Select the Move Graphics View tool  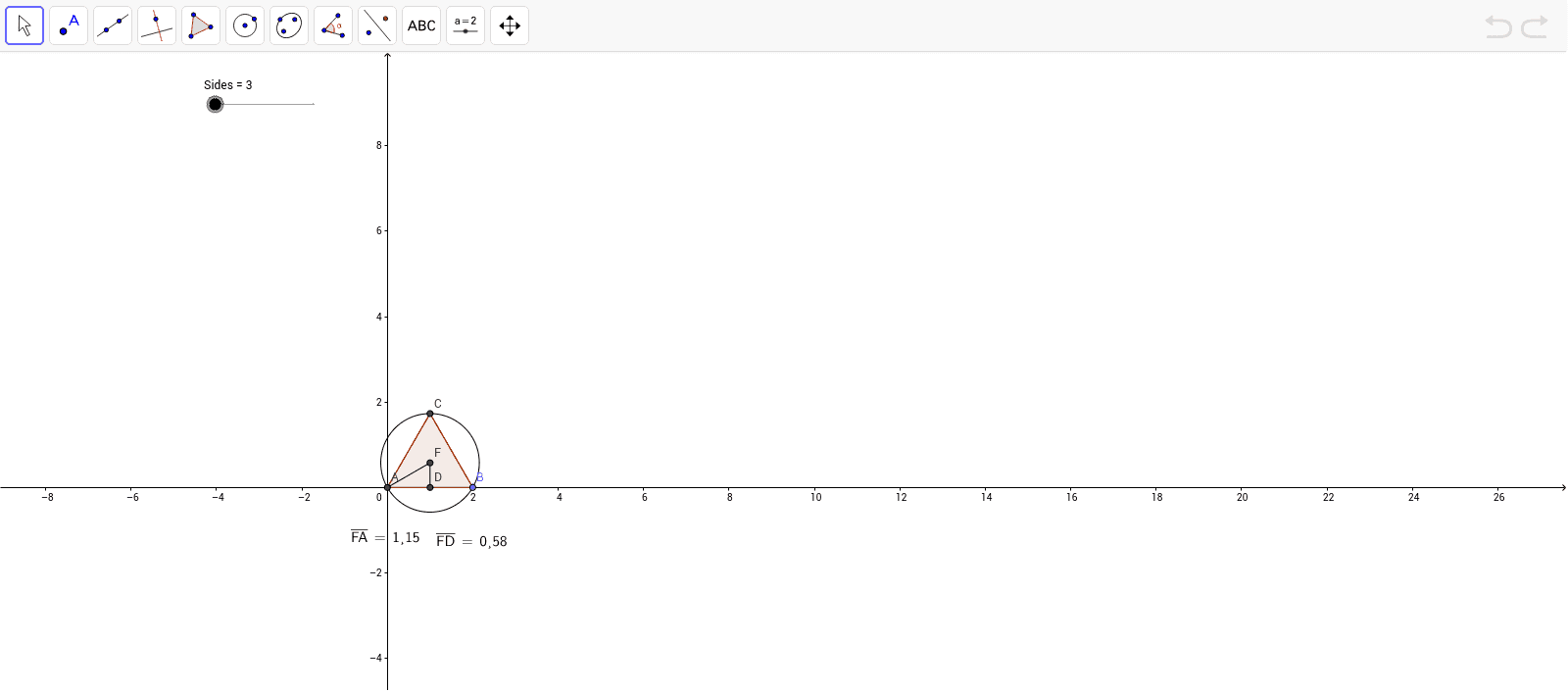click(510, 25)
